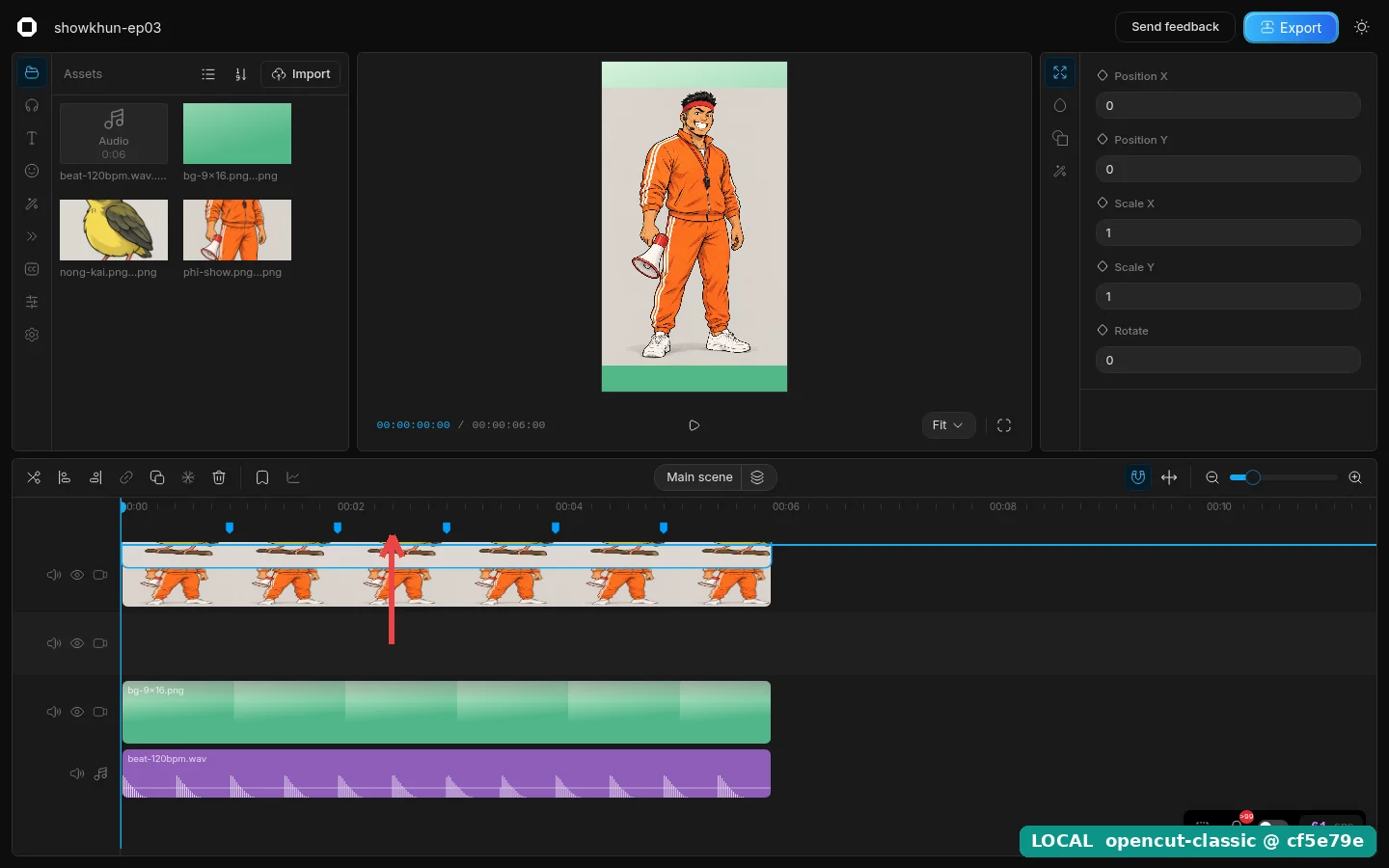The width and height of the screenshot is (1389, 868).
Task: Open the Assets folder tab in the sidebar
Action: 32,73
